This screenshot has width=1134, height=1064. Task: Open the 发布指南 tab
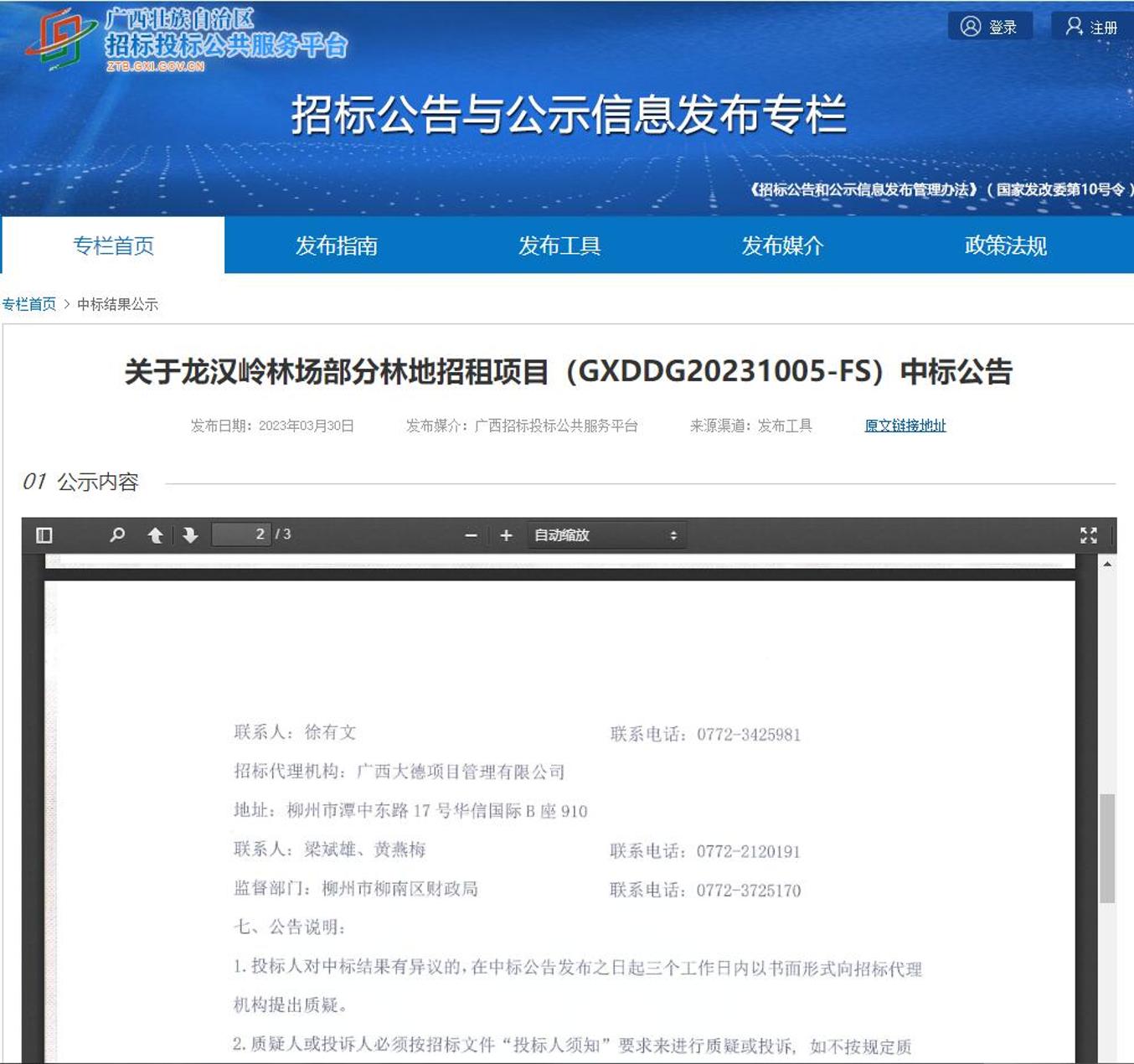click(x=336, y=245)
